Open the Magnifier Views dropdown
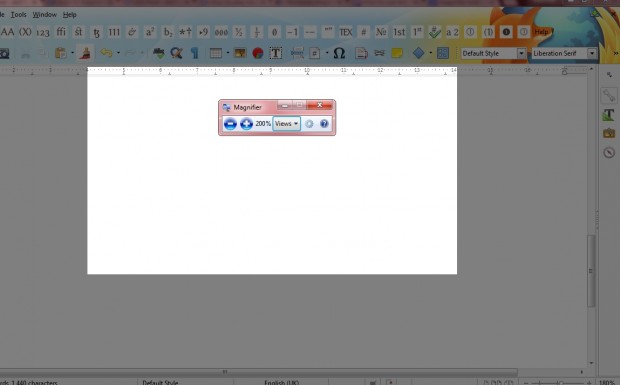The image size is (620, 385). tap(286, 124)
